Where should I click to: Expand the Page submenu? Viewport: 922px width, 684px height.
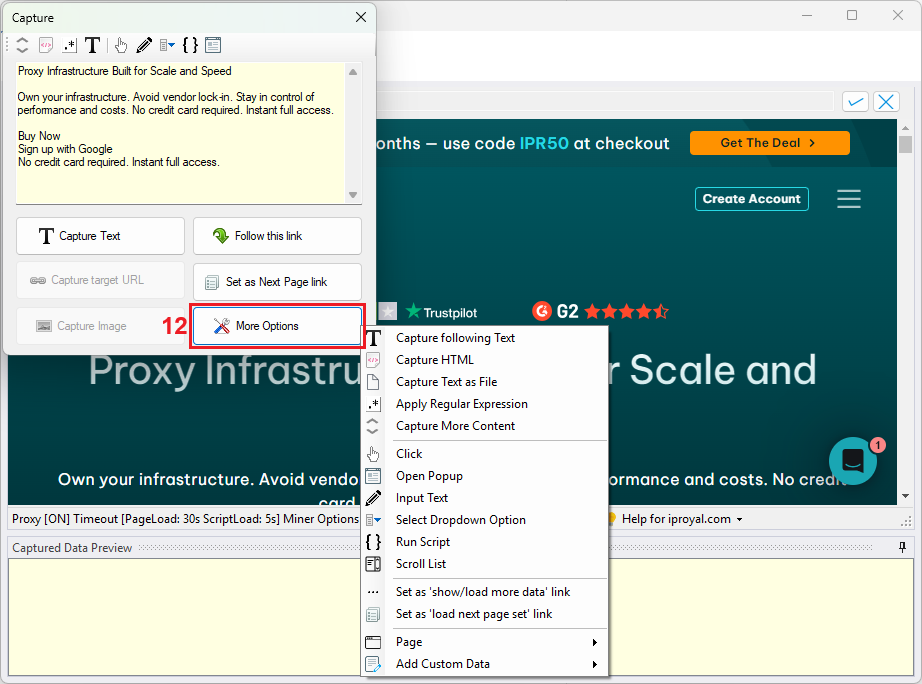click(496, 642)
